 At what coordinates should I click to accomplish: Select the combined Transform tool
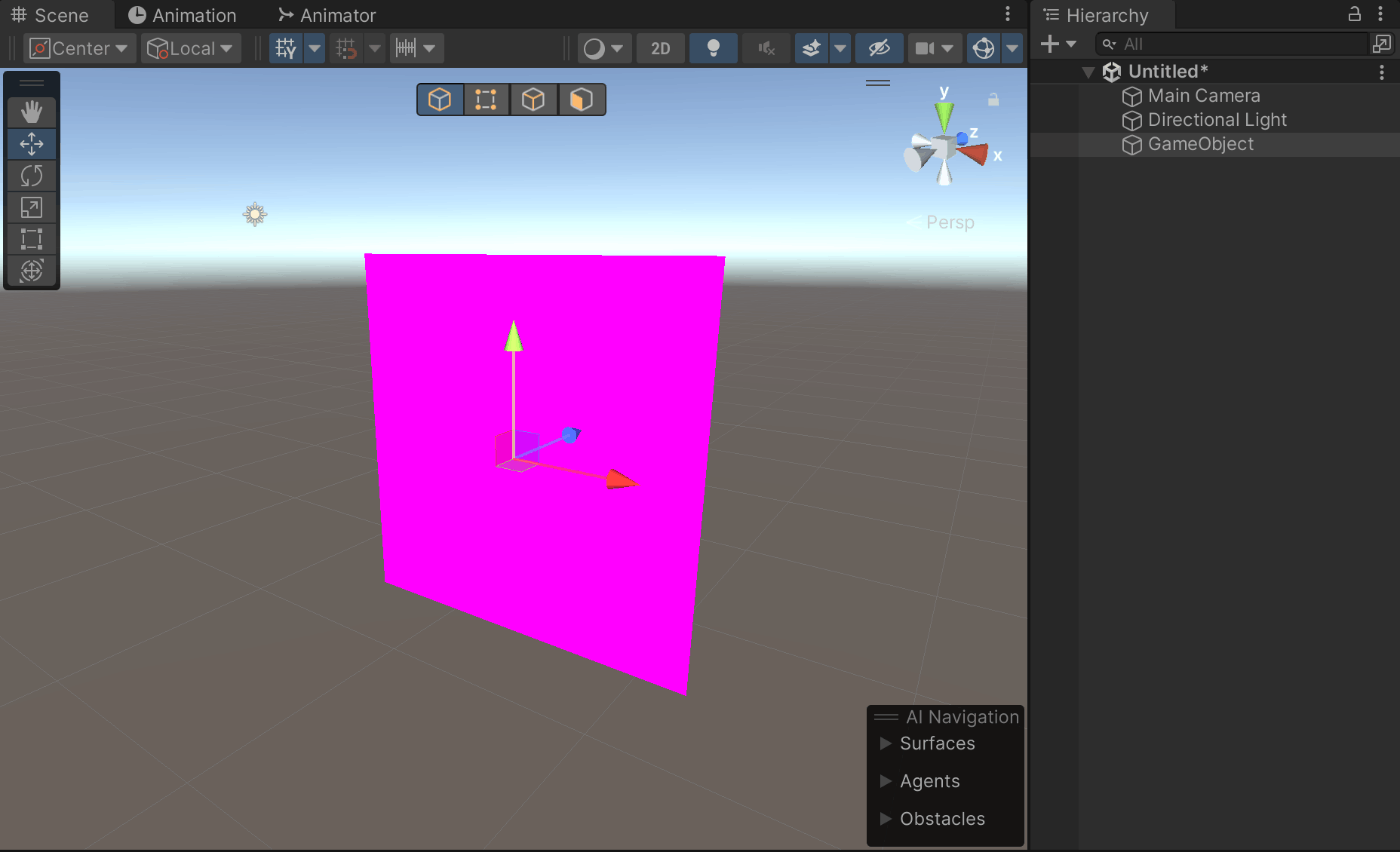(32, 270)
